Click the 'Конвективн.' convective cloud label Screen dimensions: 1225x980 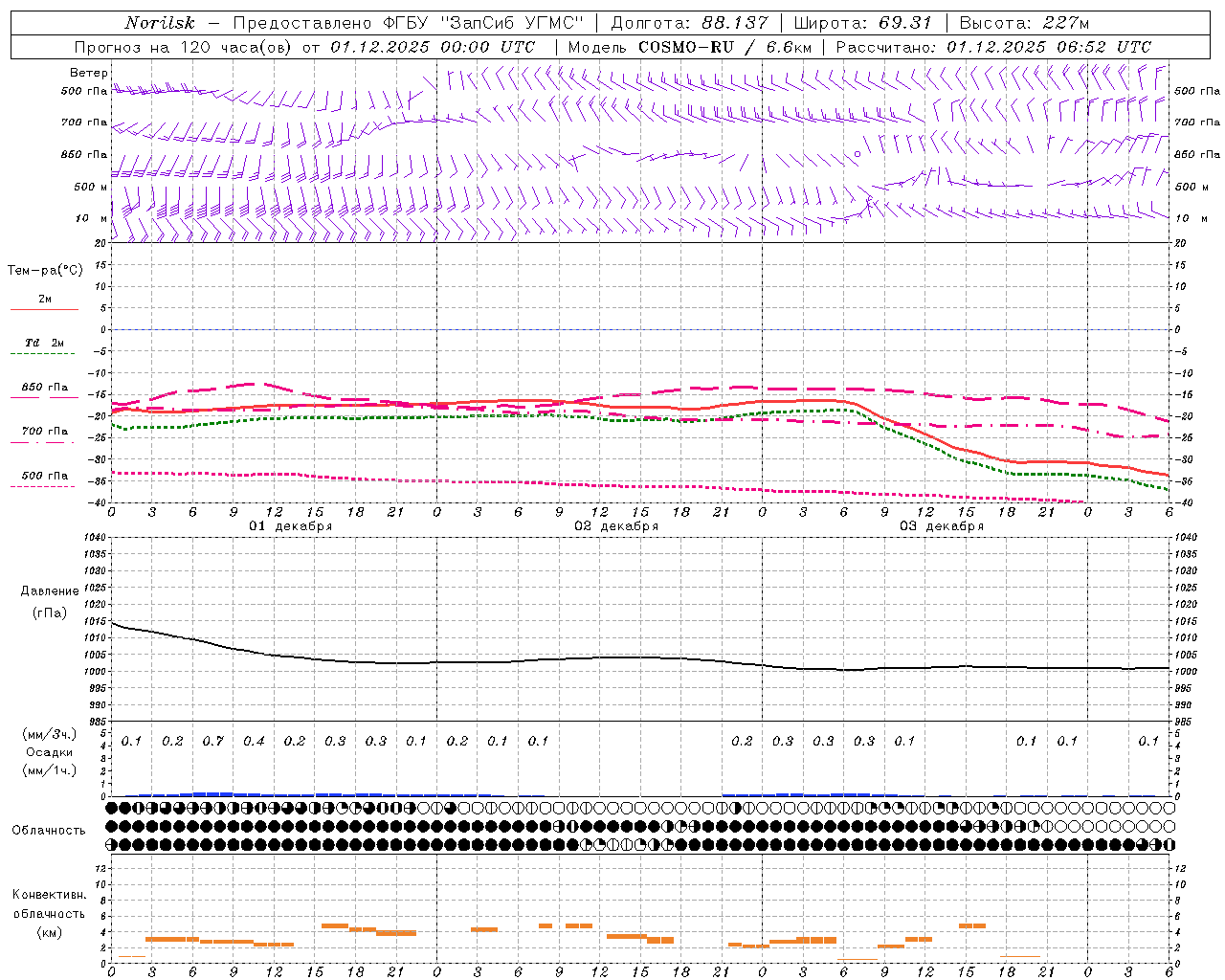[x=50, y=895]
